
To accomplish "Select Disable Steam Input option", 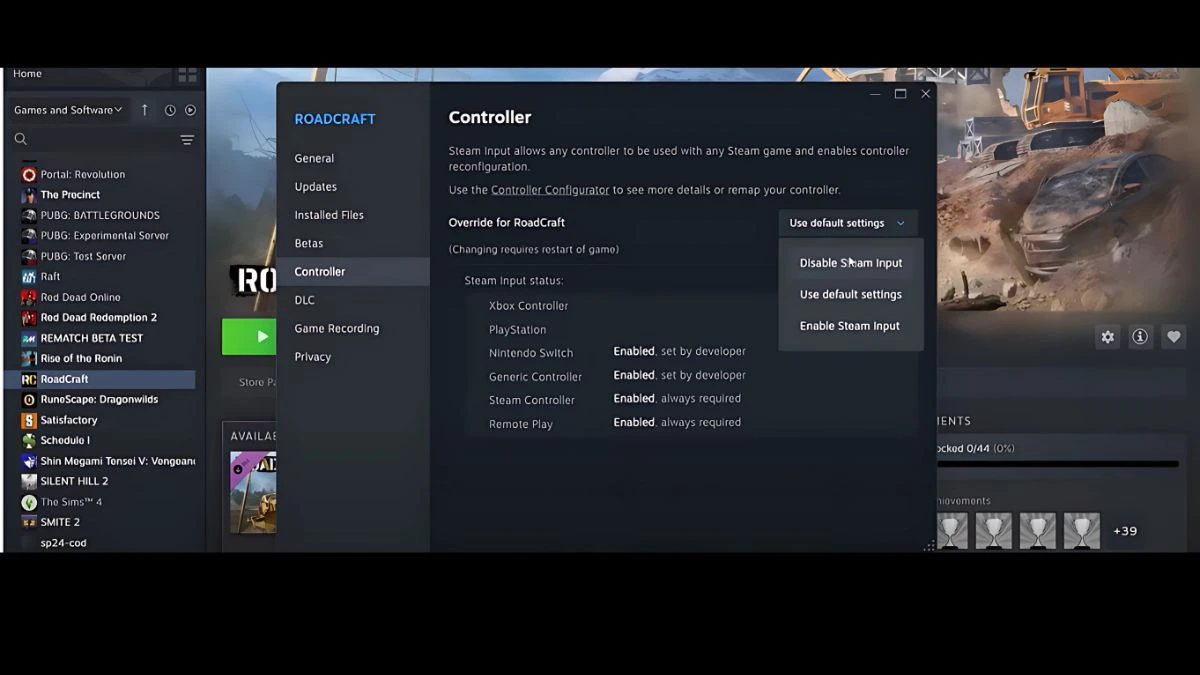I will click(849, 262).
